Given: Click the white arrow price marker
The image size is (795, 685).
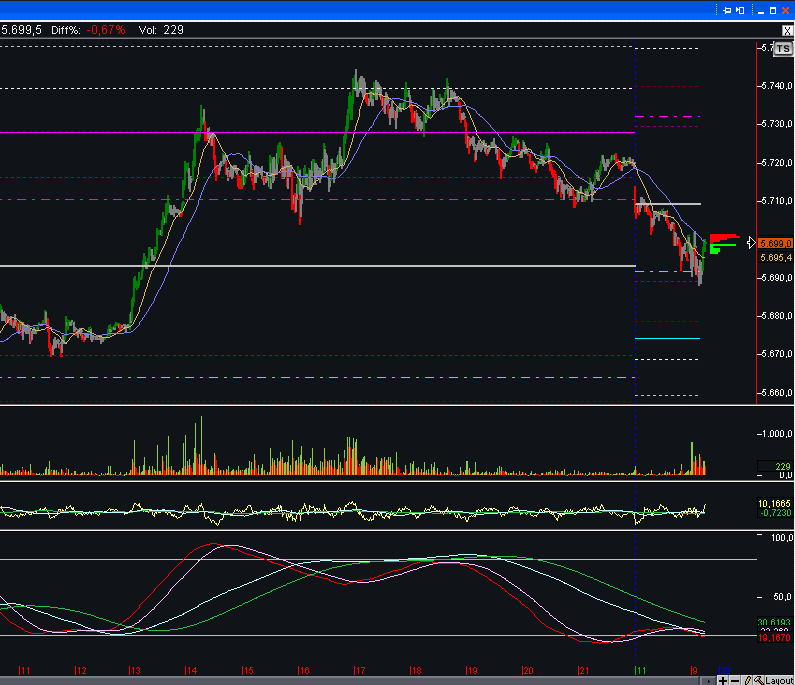Looking at the screenshot, I should 752,242.
